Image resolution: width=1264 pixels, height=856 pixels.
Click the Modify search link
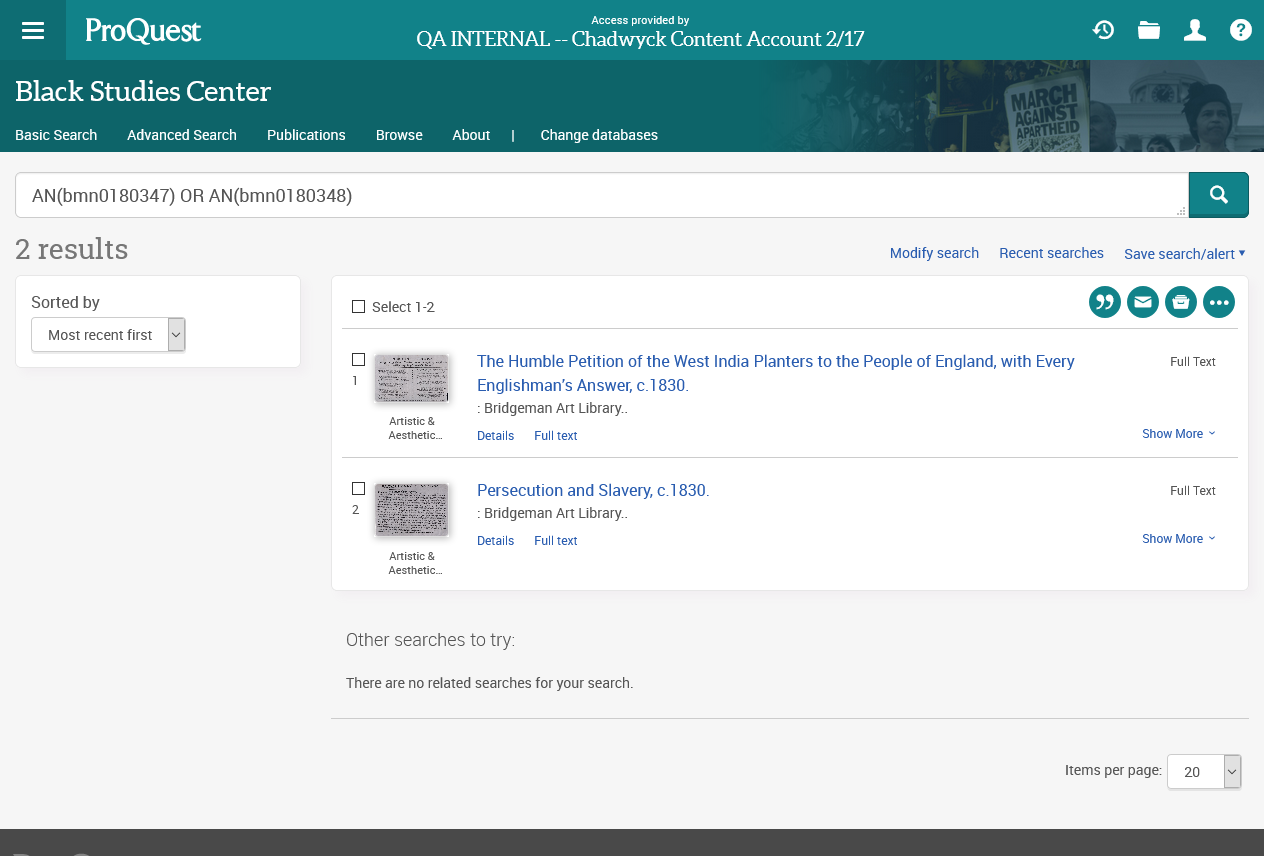click(x=934, y=253)
